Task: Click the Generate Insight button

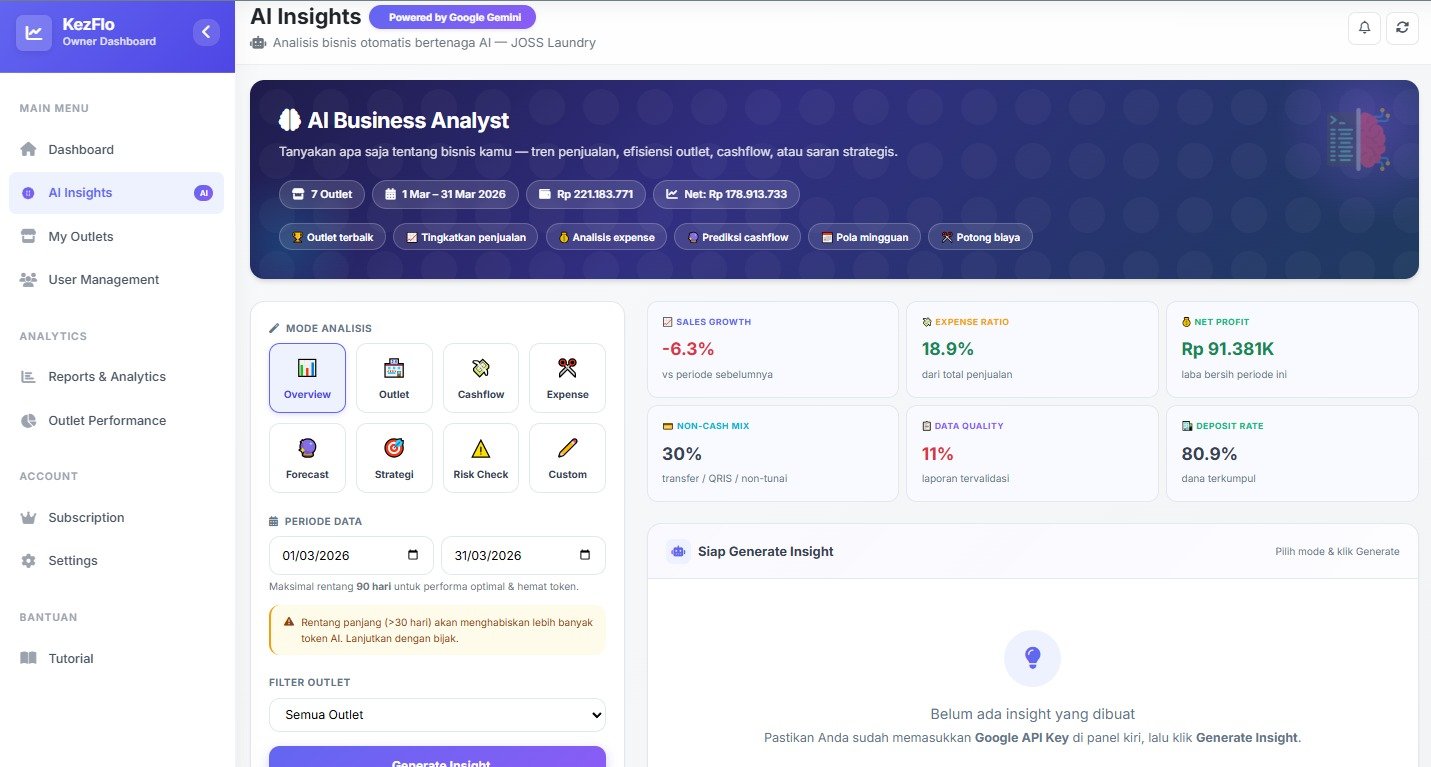Action: coord(437,758)
